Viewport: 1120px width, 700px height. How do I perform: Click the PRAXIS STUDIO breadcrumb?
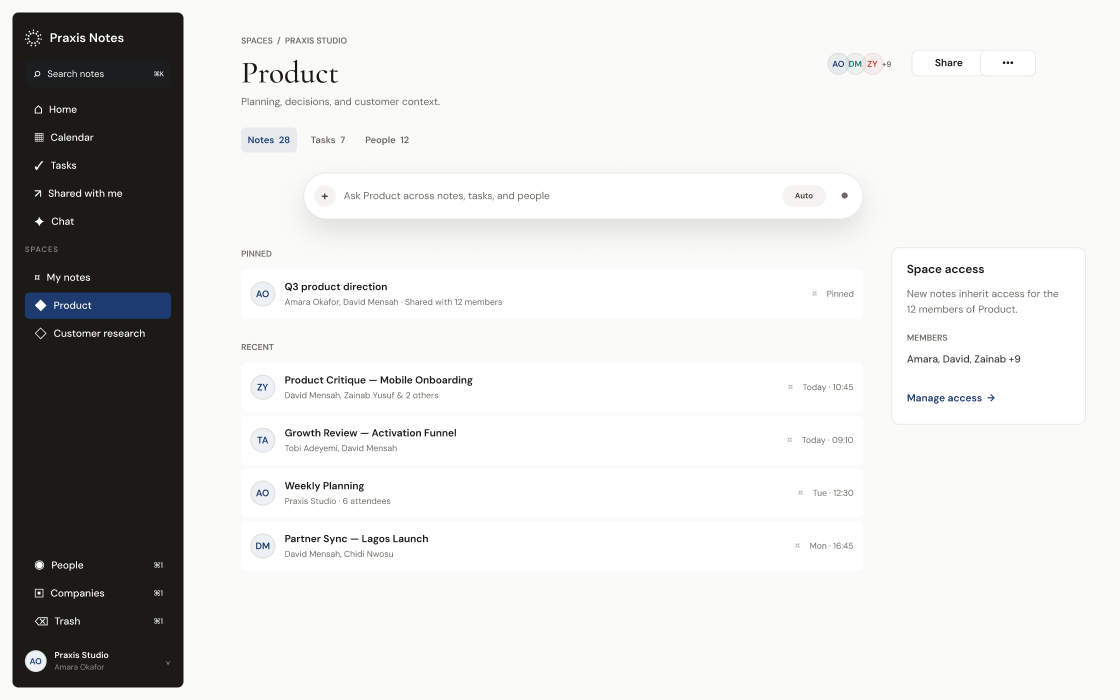[316, 41]
